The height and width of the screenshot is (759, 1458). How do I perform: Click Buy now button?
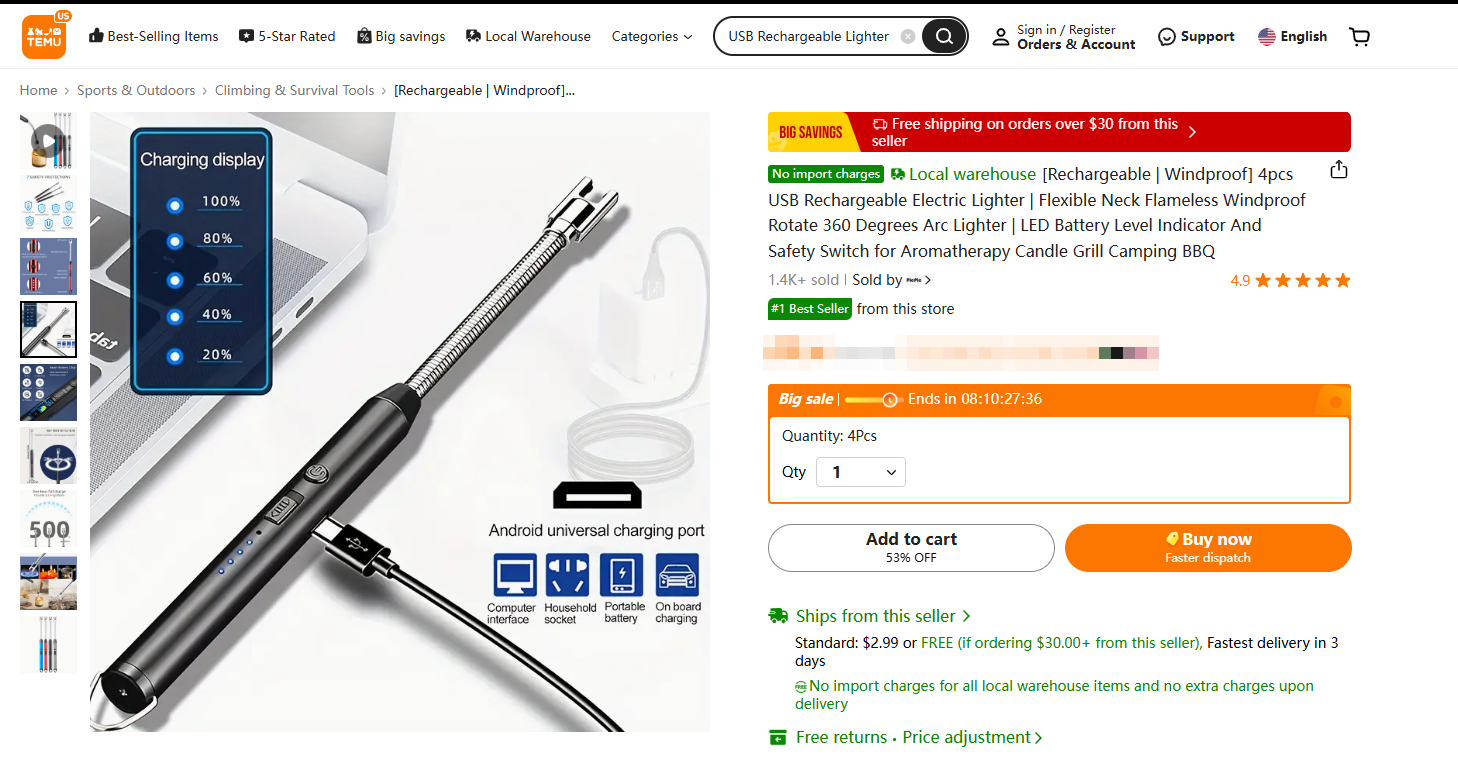point(1208,548)
